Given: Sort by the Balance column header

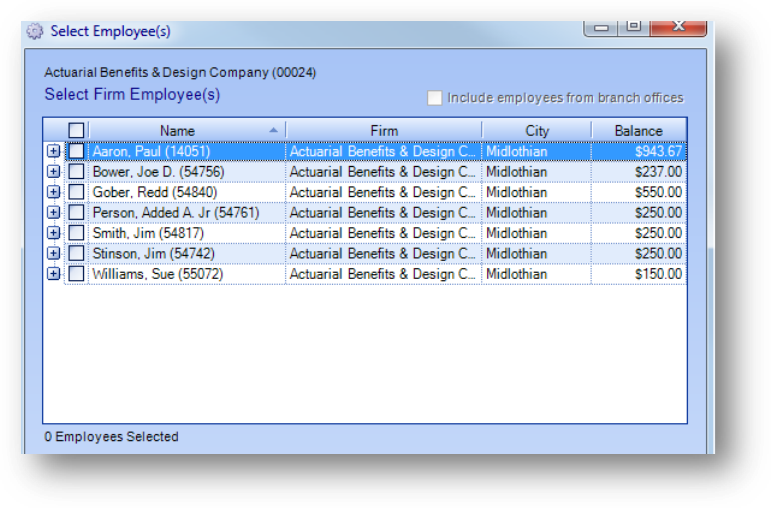Looking at the screenshot, I should coord(639,131).
